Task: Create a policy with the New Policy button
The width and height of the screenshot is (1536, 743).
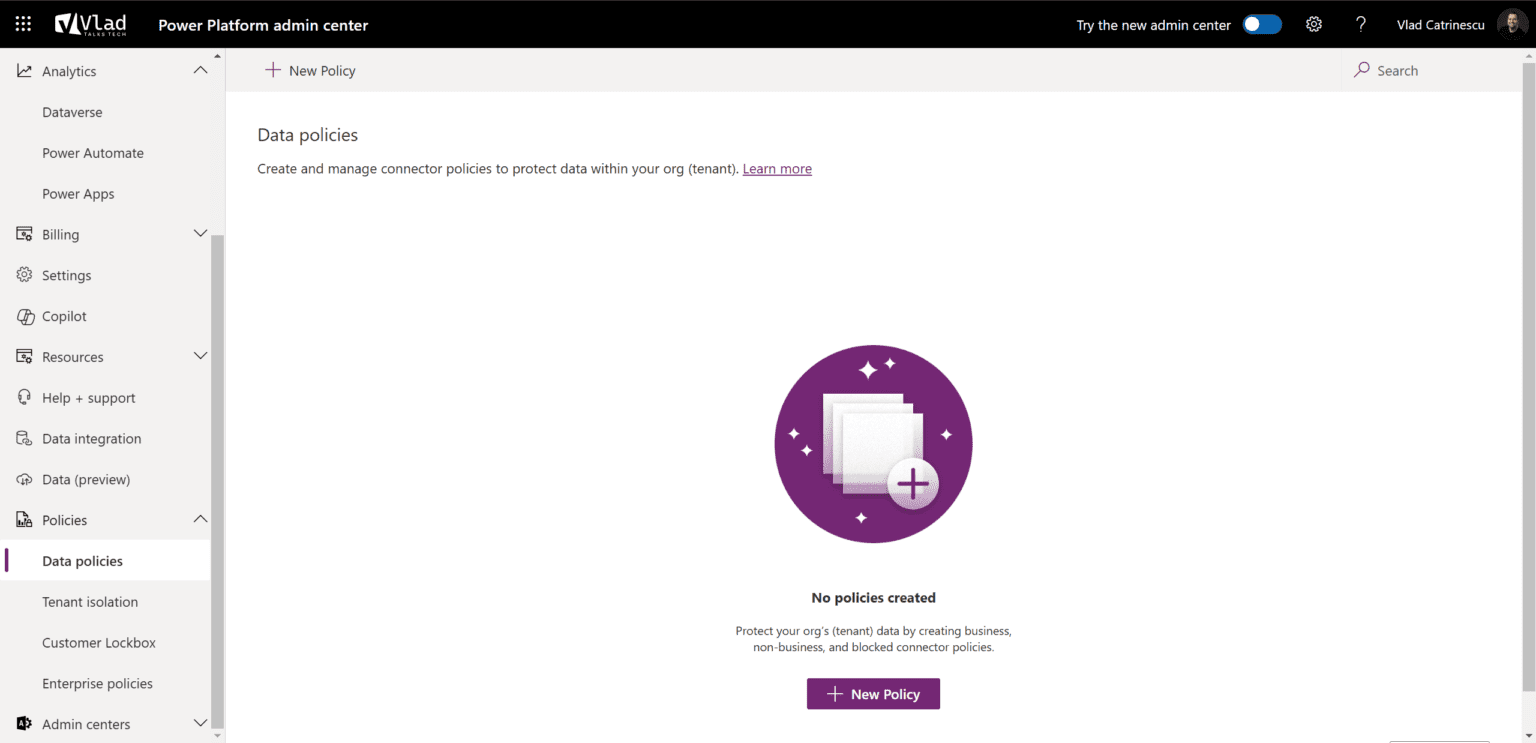Action: pos(872,693)
